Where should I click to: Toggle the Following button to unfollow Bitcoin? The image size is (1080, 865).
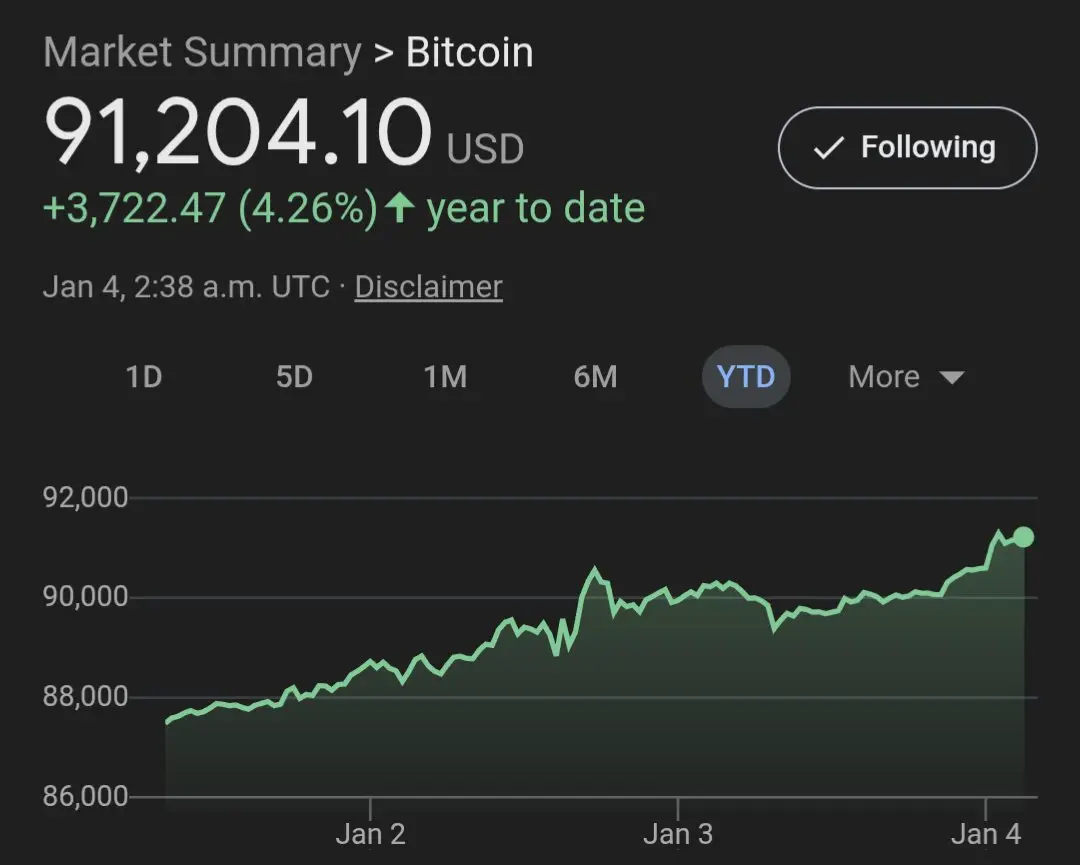click(907, 148)
